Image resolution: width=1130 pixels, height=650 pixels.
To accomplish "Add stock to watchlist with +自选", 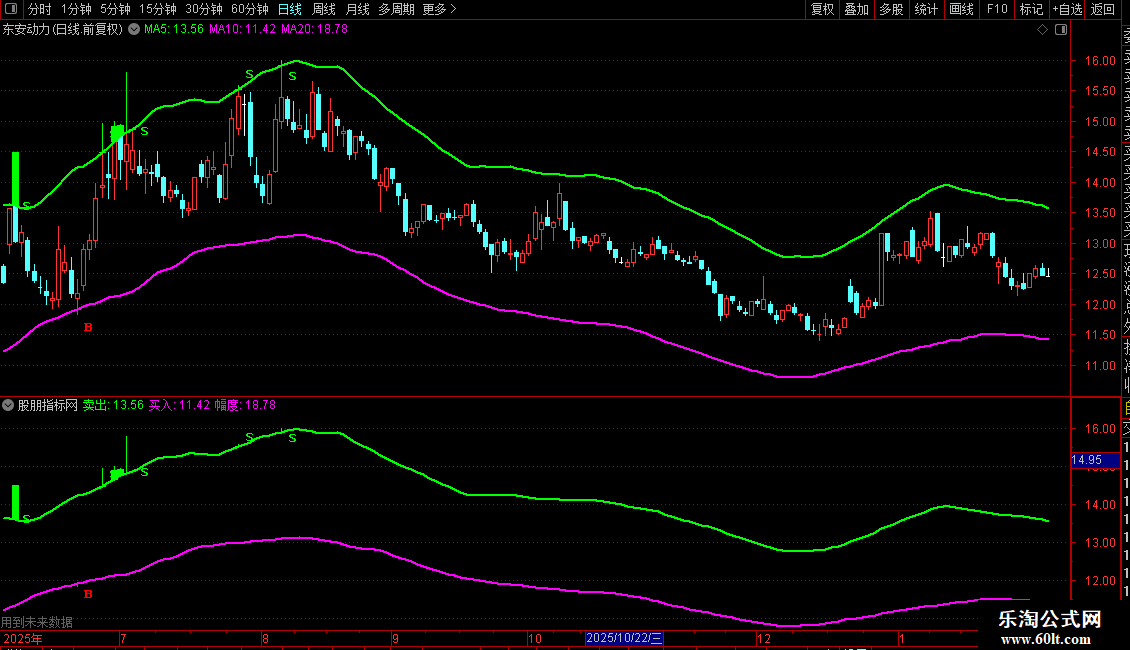I will point(1066,9).
